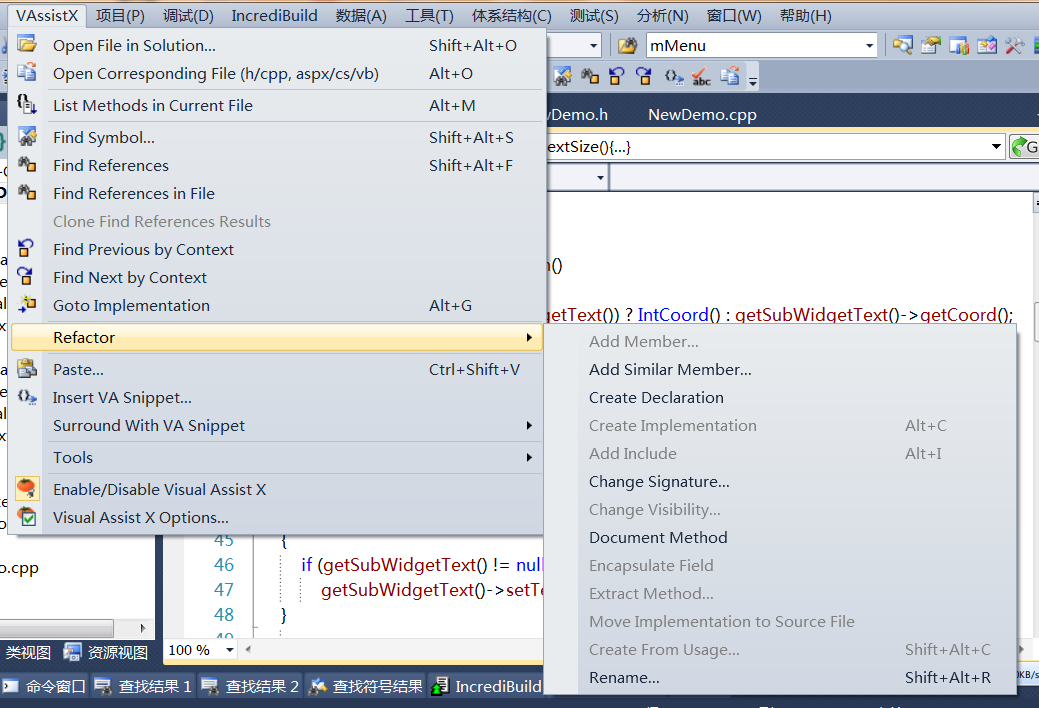The height and width of the screenshot is (708, 1039).
Task: Click the Find References in File icon
Action: tap(27, 192)
